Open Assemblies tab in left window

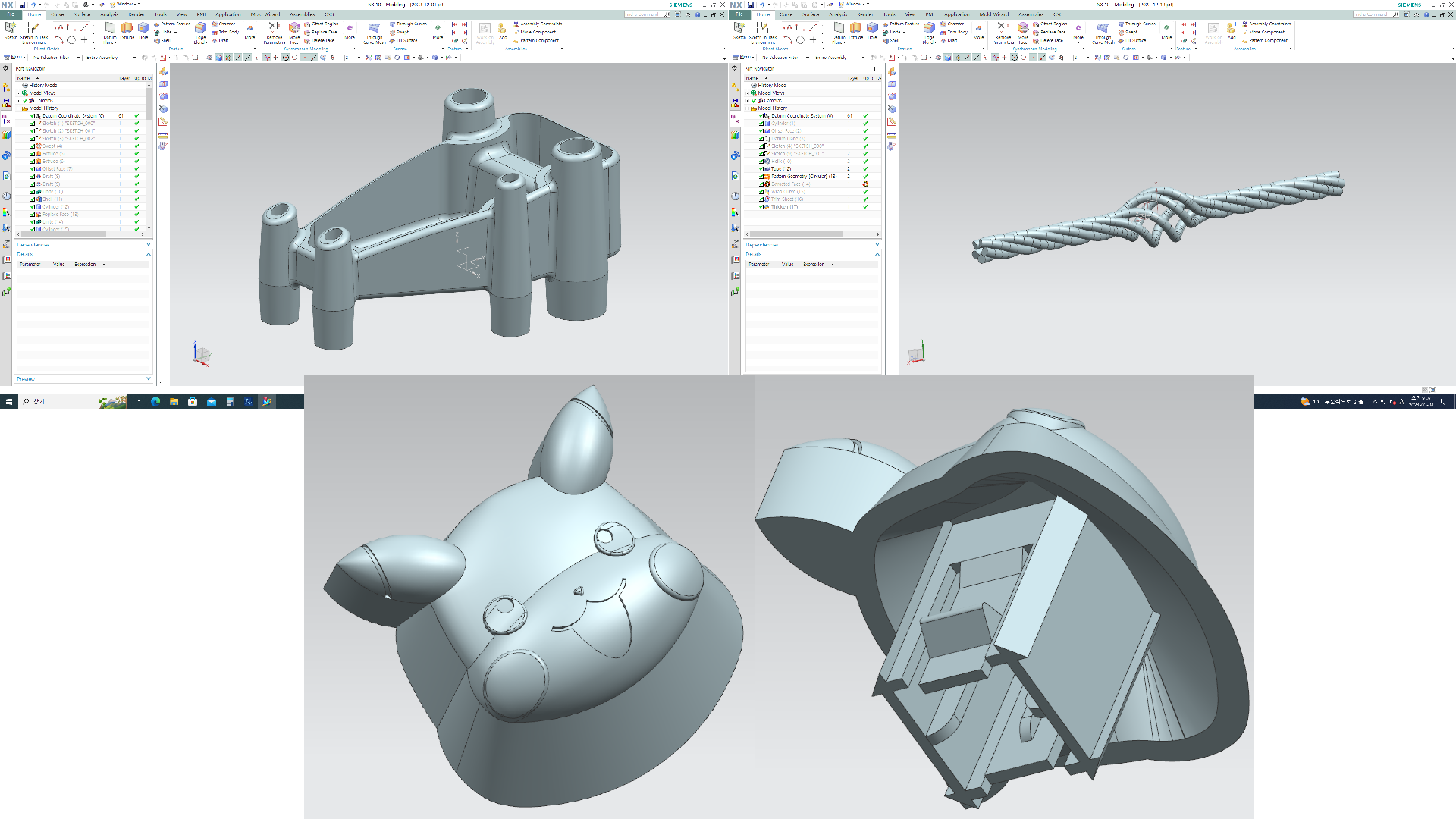click(x=302, y=14)
